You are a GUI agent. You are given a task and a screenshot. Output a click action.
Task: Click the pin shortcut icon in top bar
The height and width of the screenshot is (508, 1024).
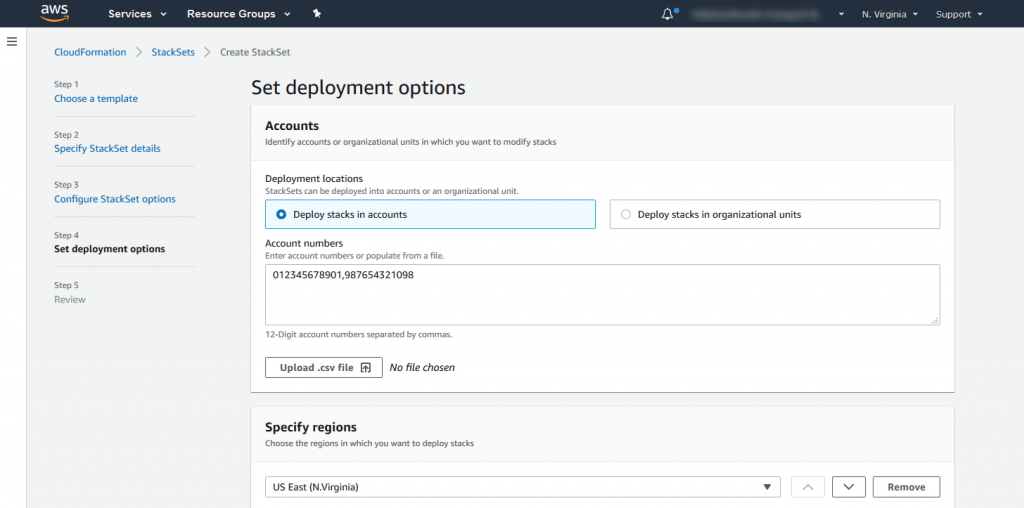coord(317,14)
